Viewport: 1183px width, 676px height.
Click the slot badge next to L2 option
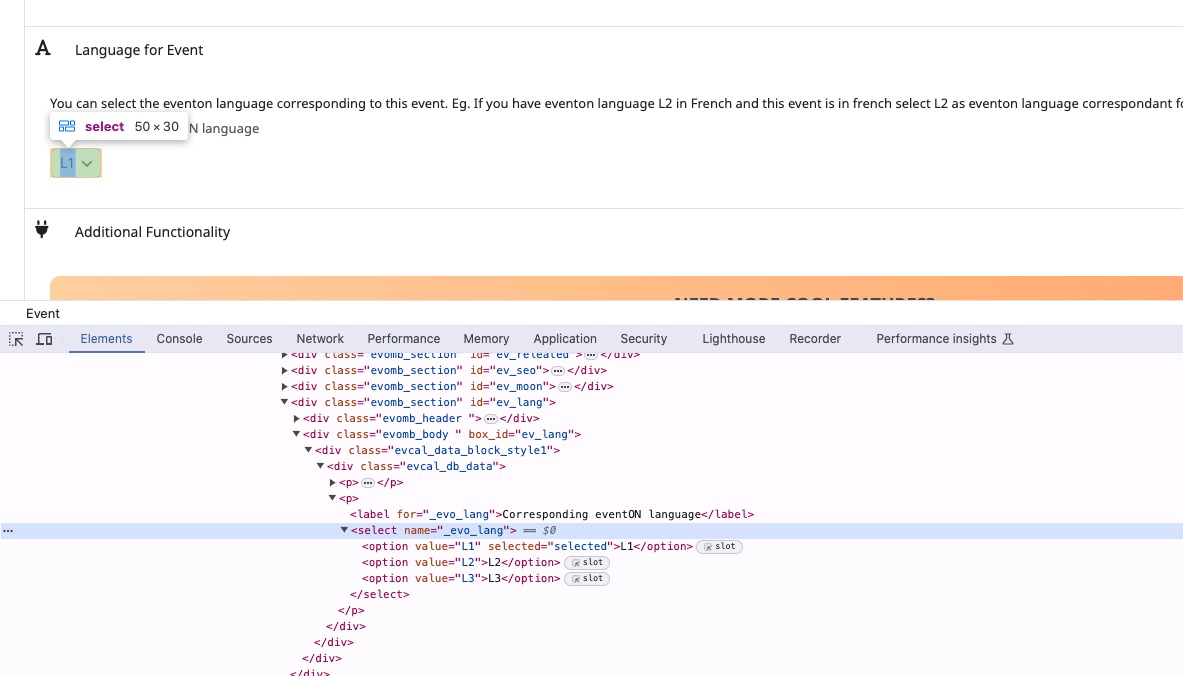(587, 563)
